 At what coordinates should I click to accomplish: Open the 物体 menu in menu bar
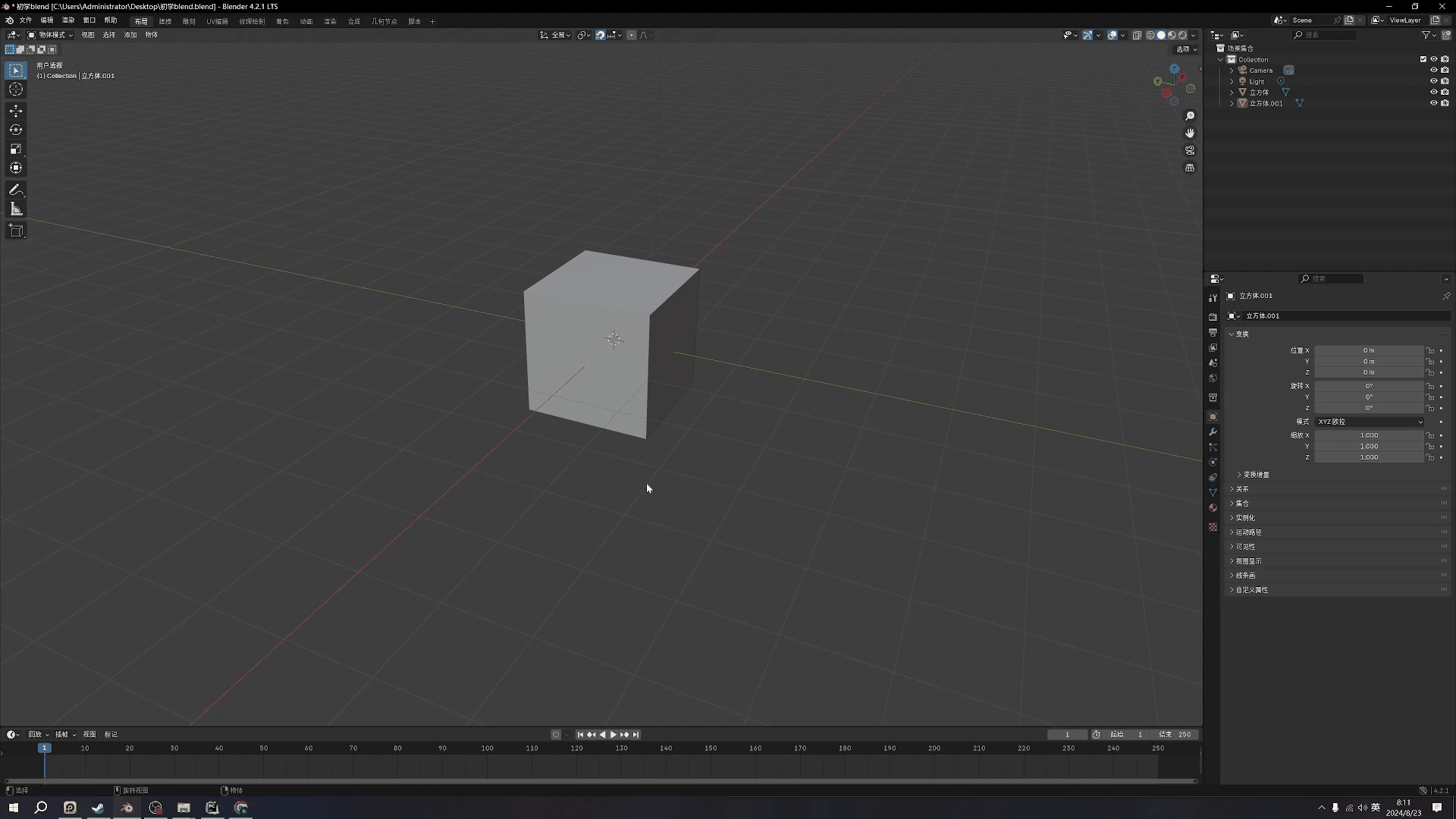150,34
